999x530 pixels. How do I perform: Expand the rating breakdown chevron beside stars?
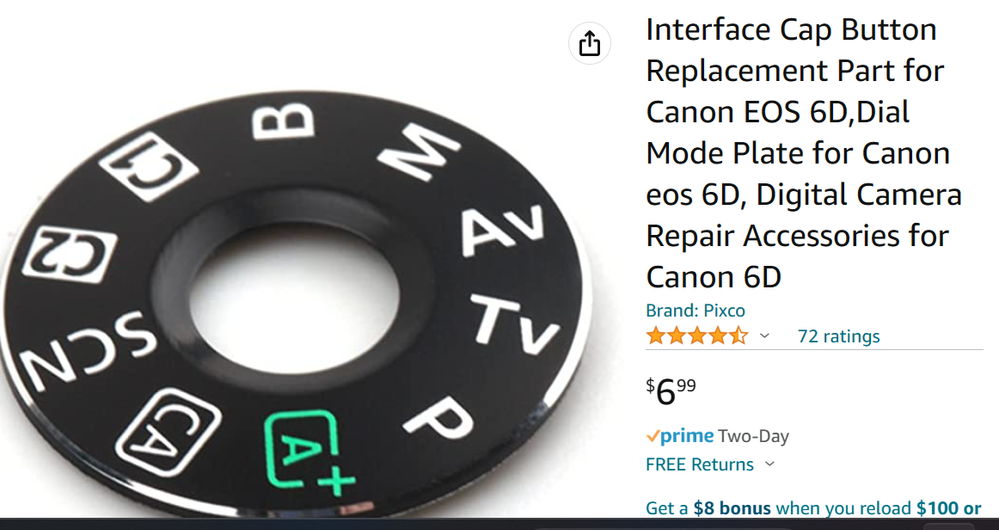coord(765,336)
